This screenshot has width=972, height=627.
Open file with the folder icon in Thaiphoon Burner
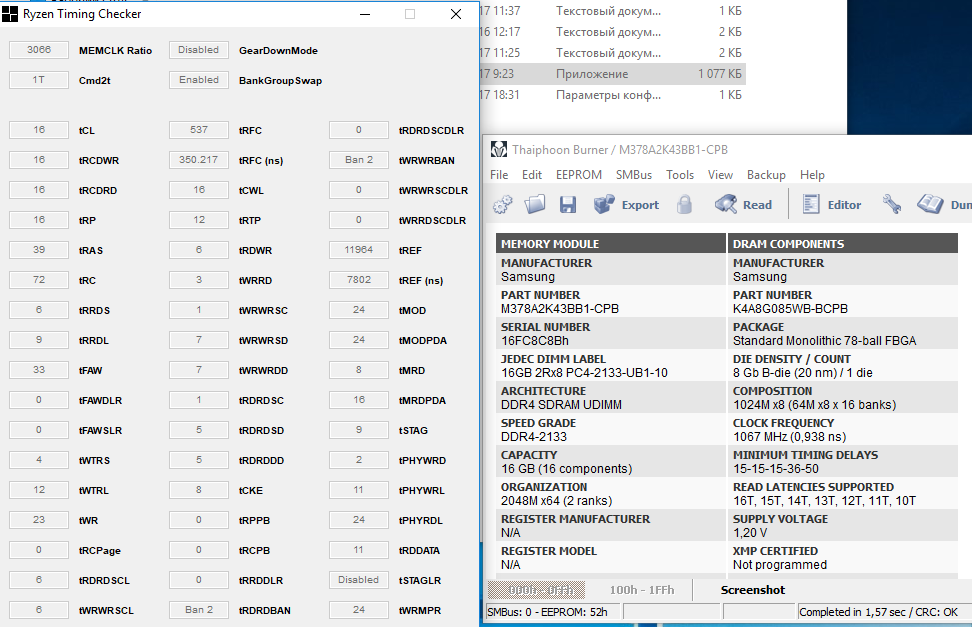pyautogui.click(x=534, y=204)
